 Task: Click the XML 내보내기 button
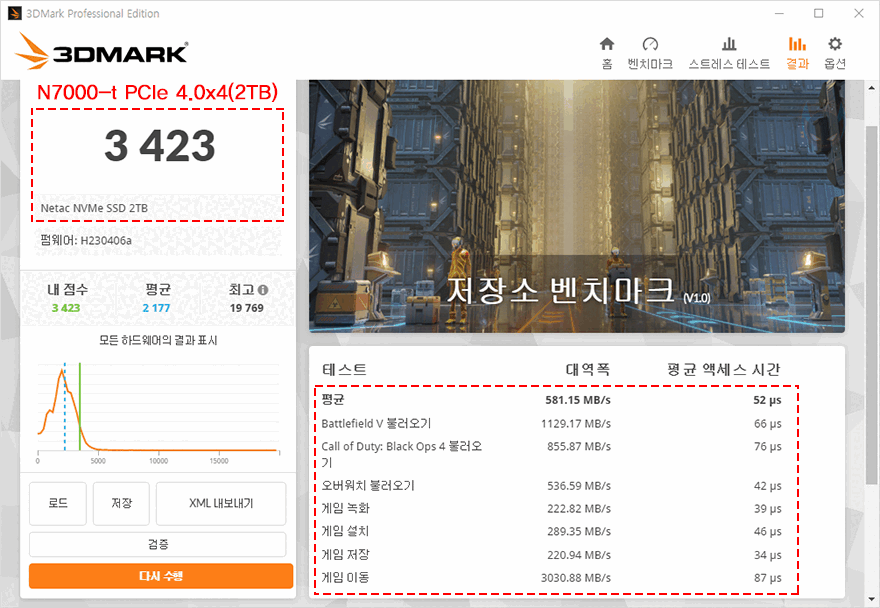(x=221, y=503)
